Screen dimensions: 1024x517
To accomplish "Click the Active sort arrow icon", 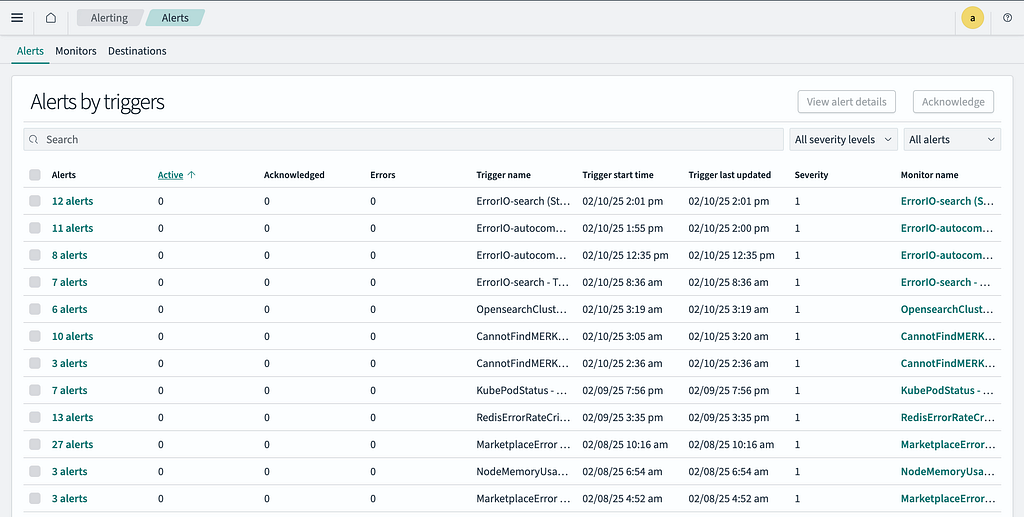I will 191,175.
